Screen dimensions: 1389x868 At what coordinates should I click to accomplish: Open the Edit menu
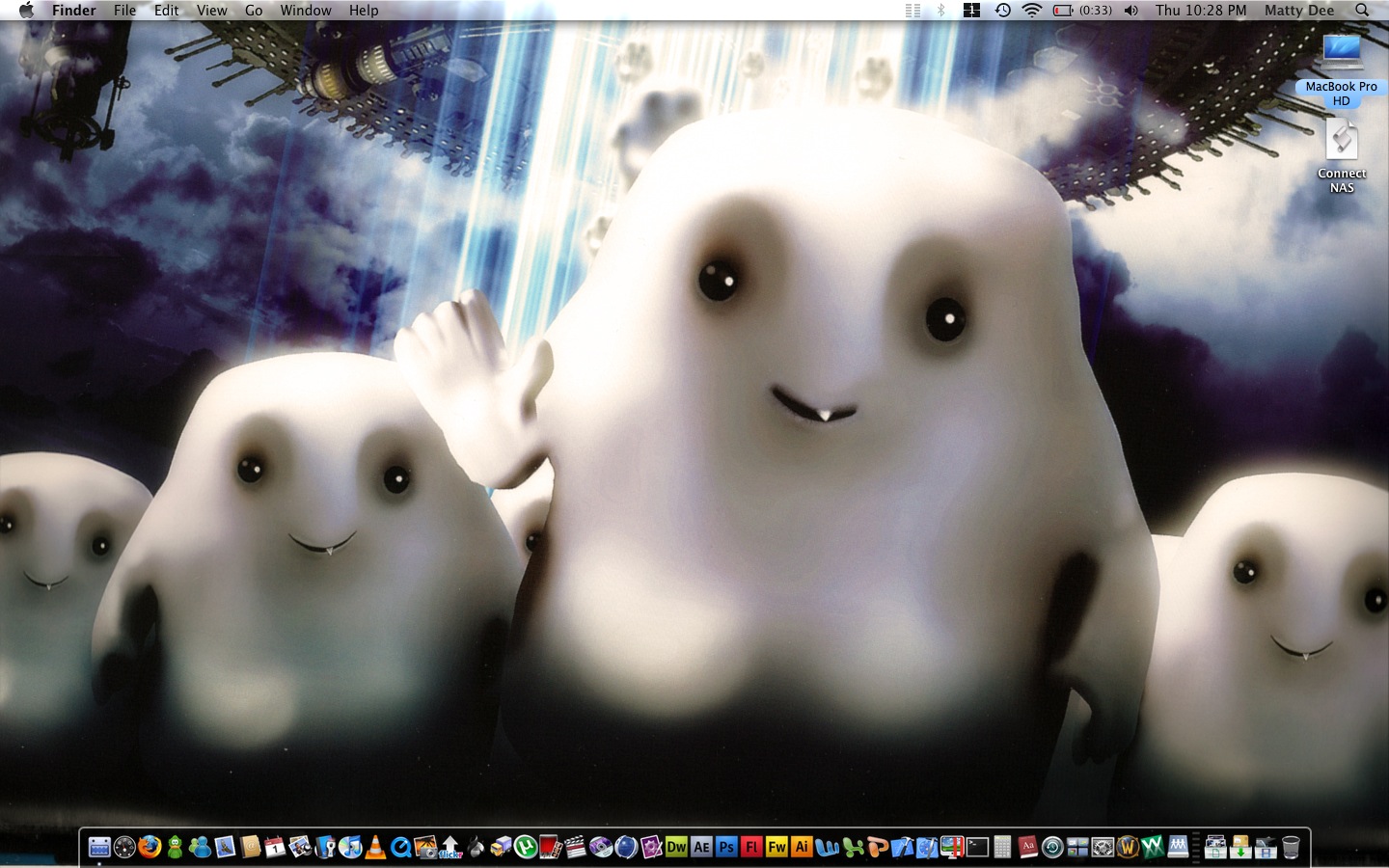(x=166, y=10)
